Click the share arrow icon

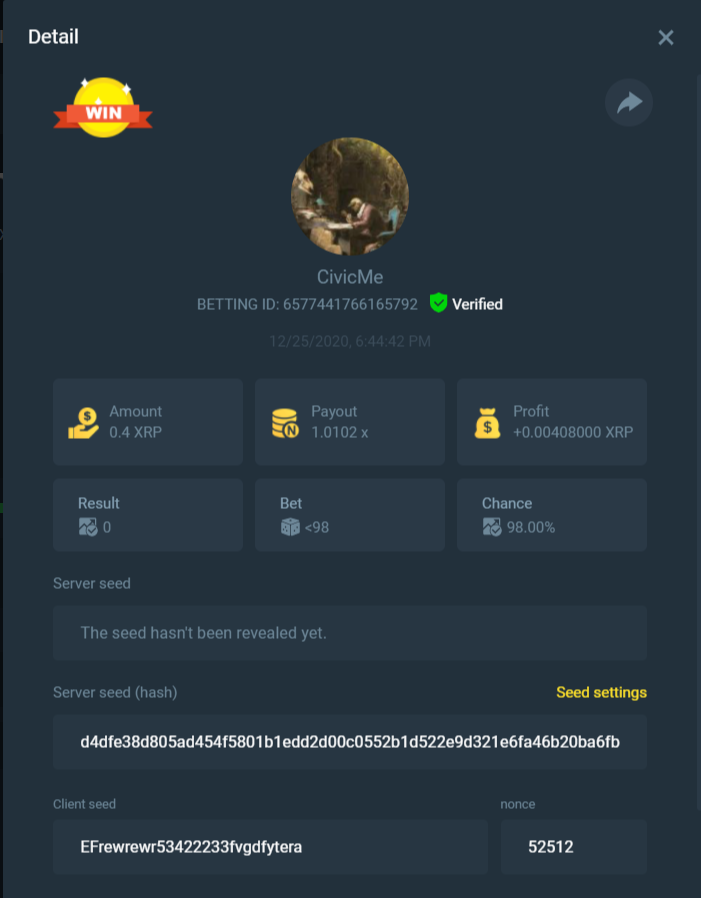click(629, 103)
